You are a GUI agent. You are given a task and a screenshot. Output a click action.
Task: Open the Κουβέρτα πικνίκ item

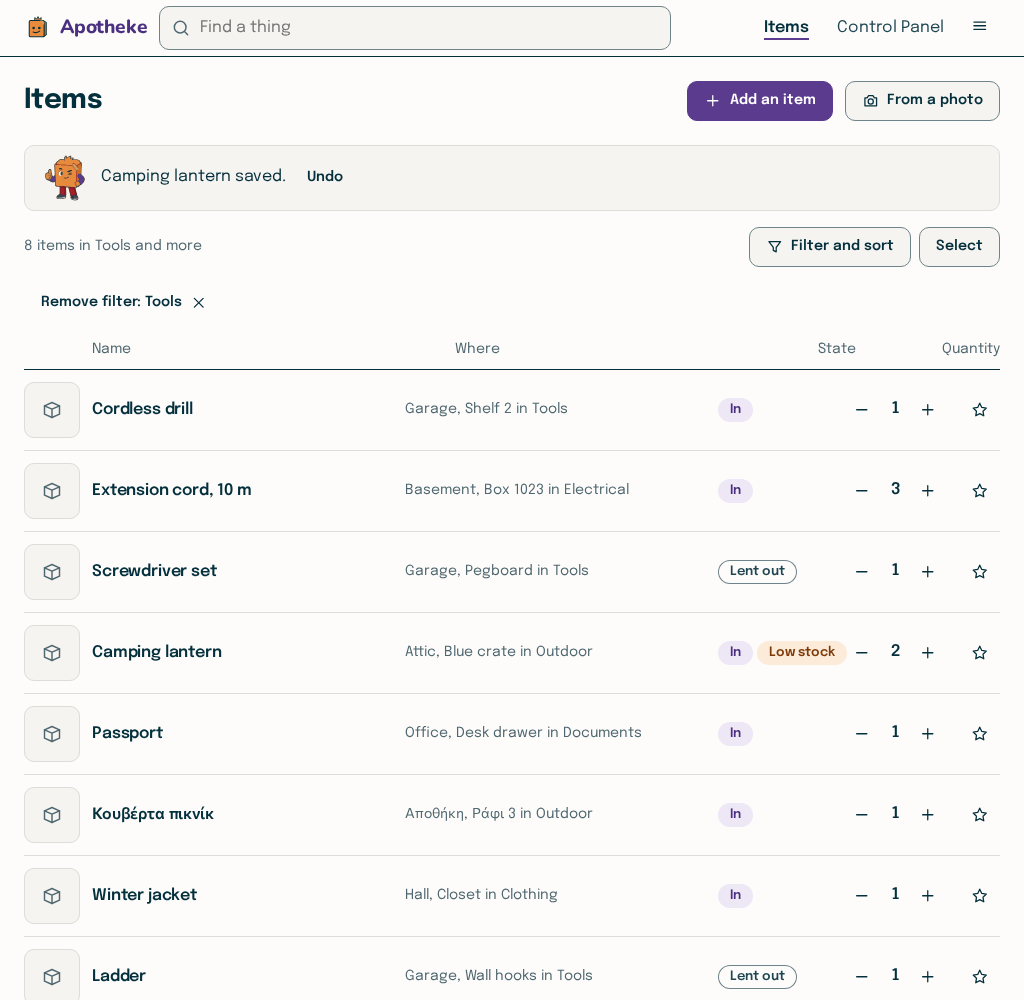pyautogui.click(x=153, y=814)
